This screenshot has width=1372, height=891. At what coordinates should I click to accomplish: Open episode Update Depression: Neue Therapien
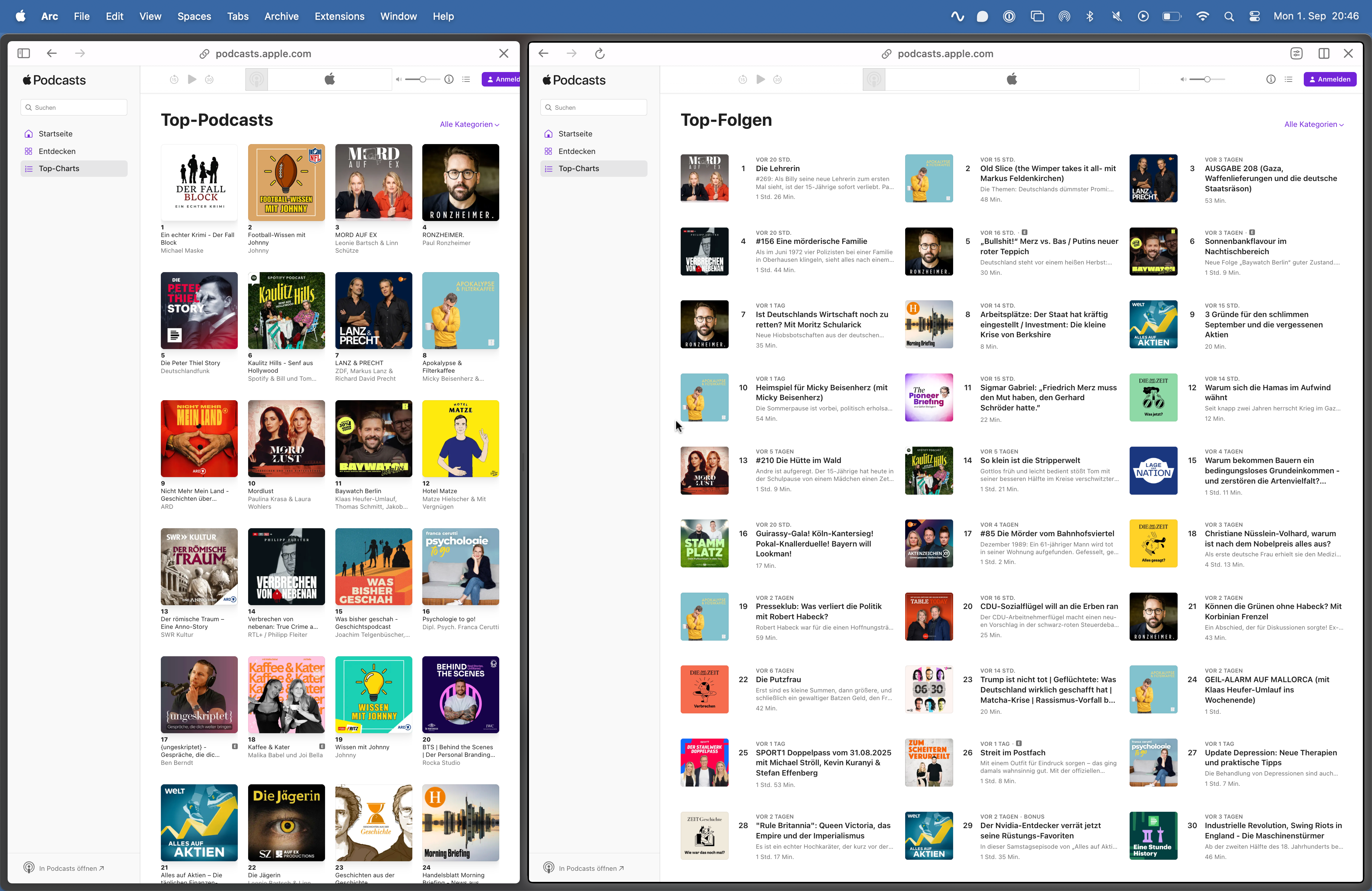[1271, 757]
